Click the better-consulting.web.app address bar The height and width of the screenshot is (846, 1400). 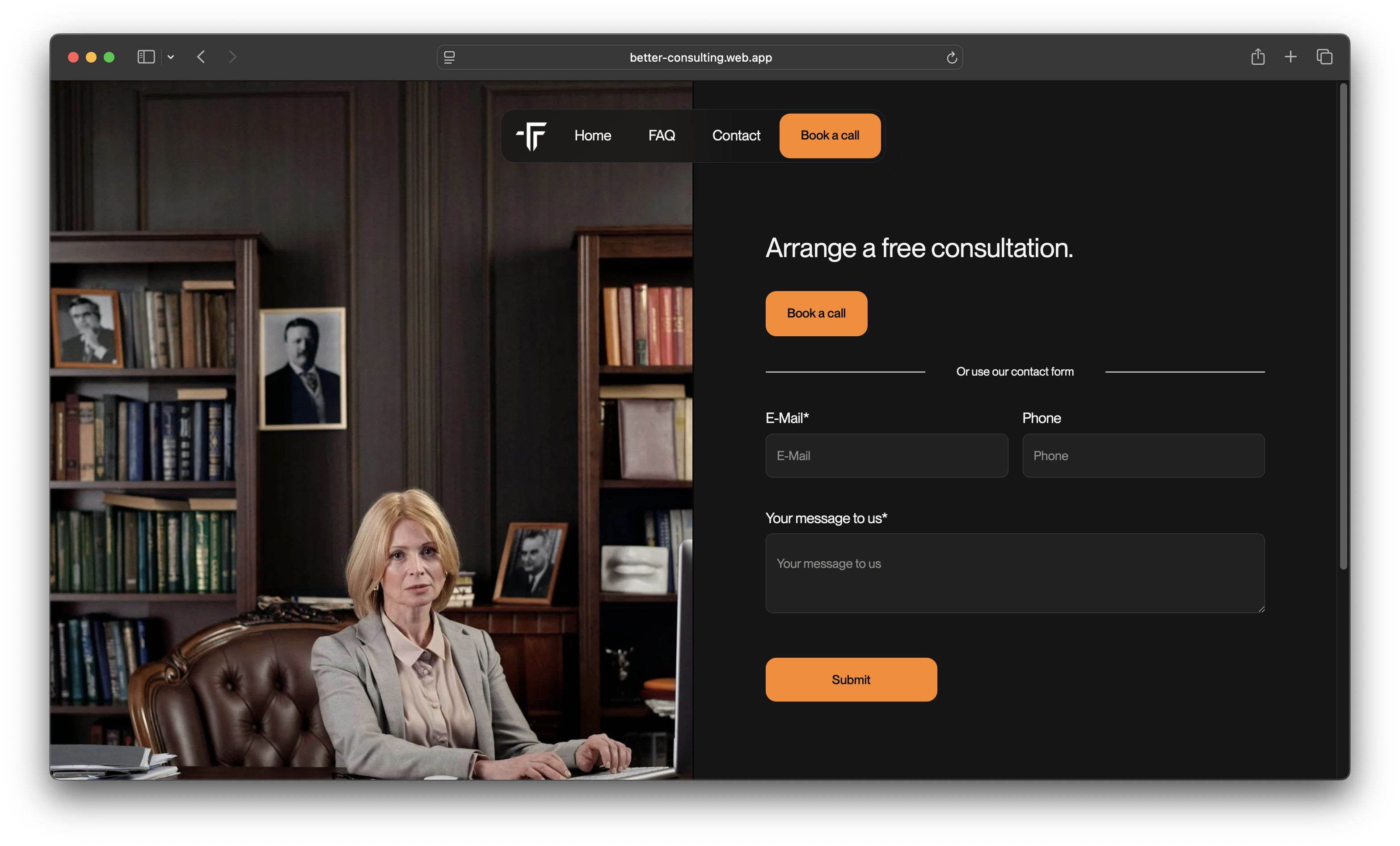click(700, 57)
